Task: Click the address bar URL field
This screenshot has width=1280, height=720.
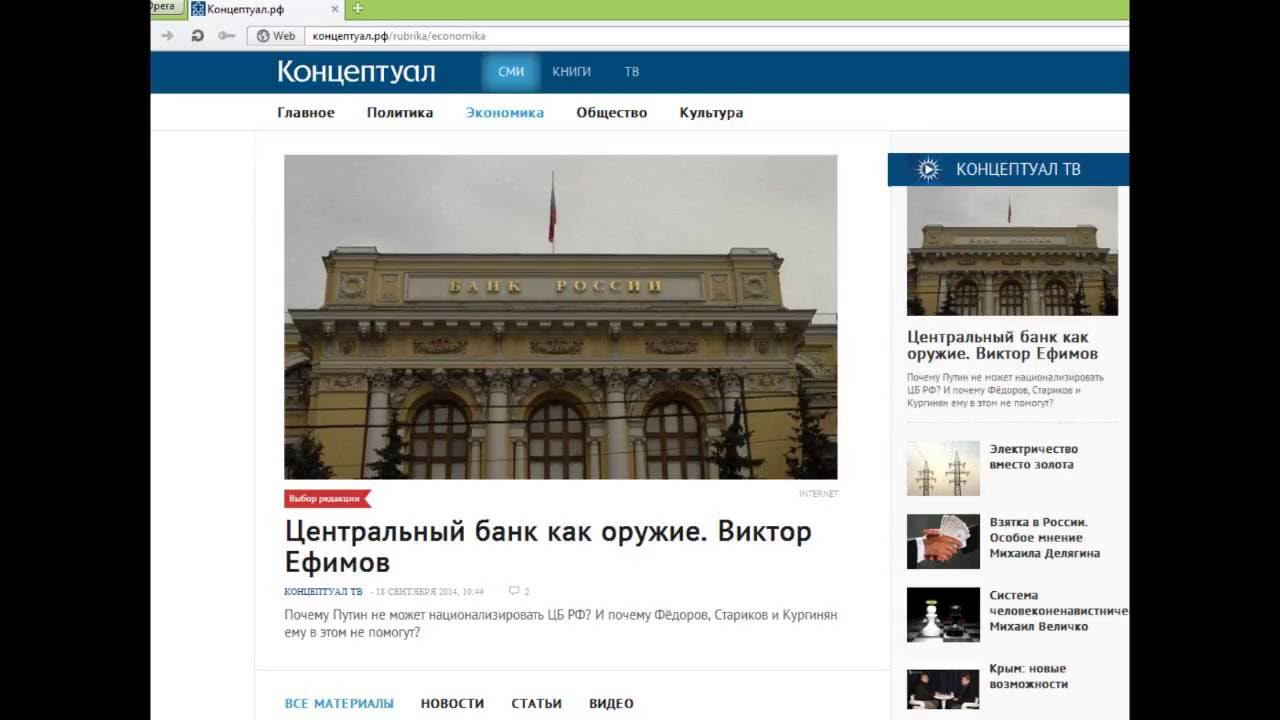Action: click(x=718, y=36)
